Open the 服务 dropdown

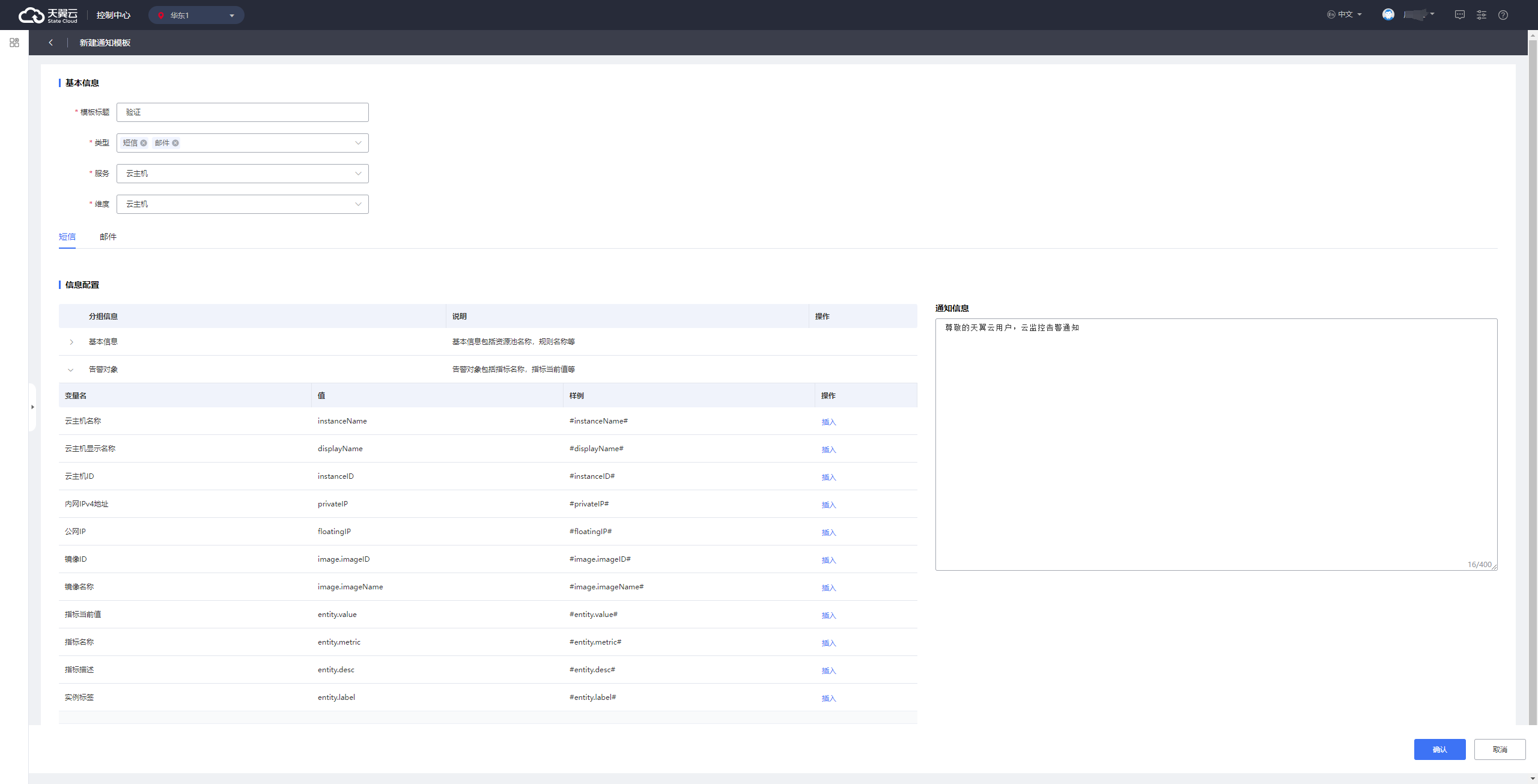click(x=243, y=174)
